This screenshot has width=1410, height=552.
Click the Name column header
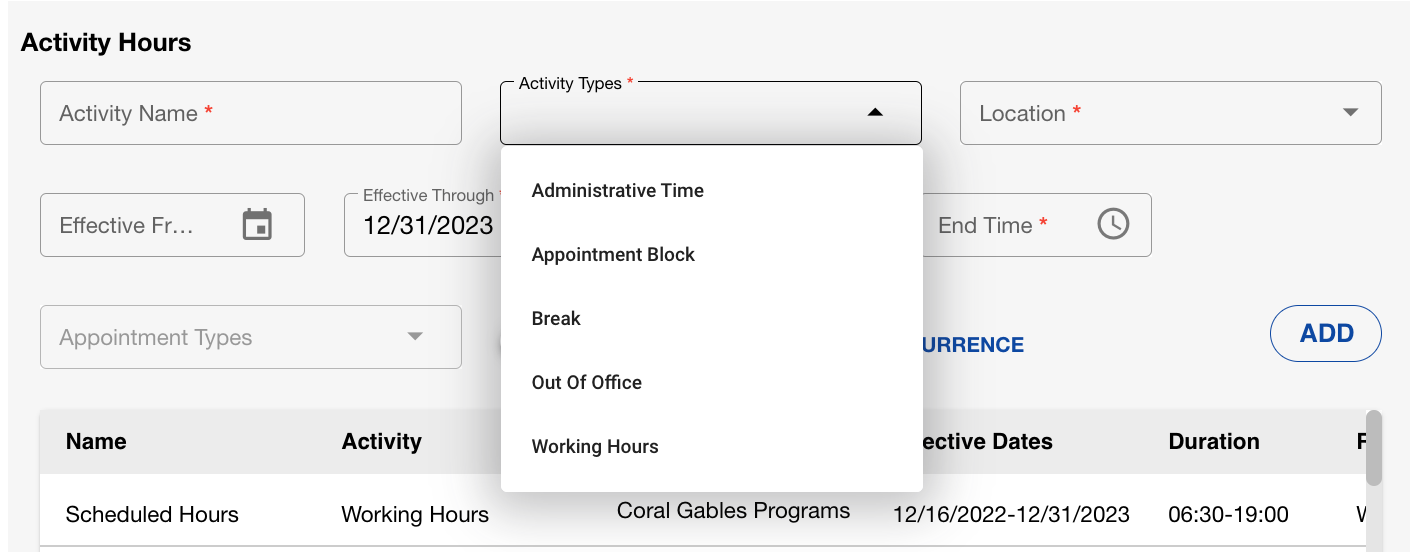[x=96, y=442]
